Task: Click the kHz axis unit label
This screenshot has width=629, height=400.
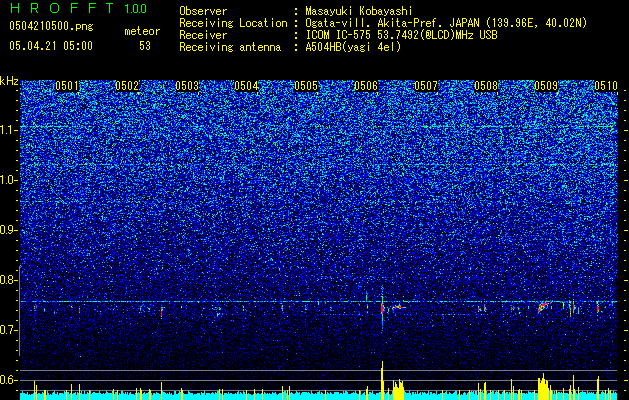Action: [x=9, y=81]
